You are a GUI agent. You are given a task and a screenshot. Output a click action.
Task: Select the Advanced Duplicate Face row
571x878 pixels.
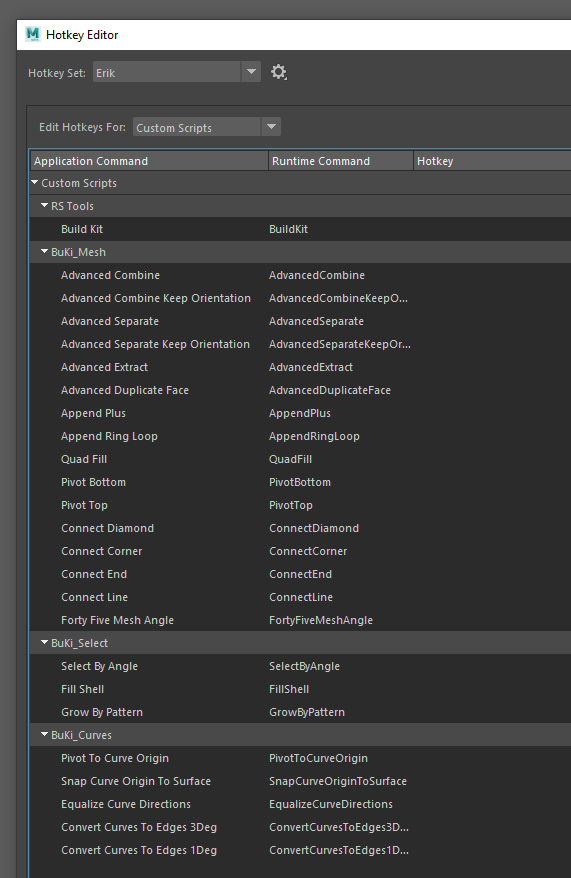tap(301, 390)
